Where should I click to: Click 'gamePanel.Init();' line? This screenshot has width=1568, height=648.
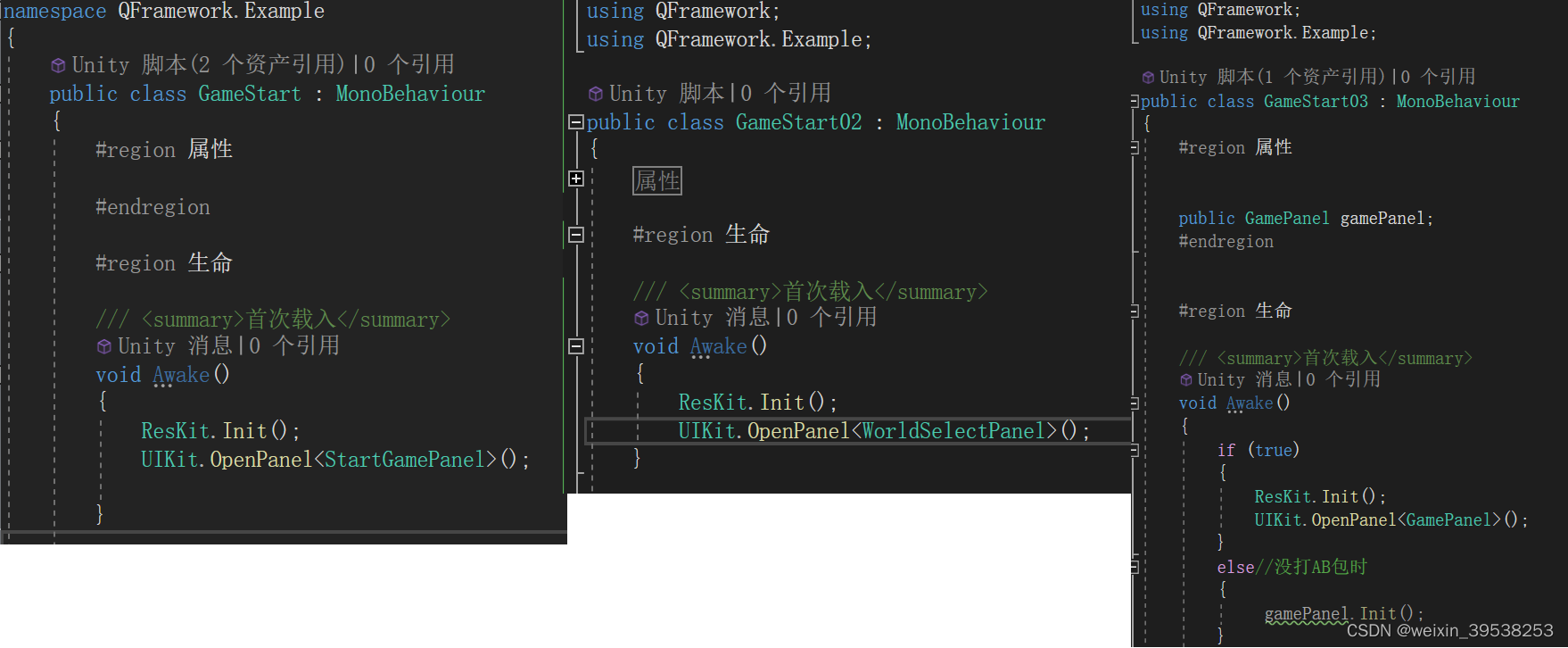(x=1344, y=614)
